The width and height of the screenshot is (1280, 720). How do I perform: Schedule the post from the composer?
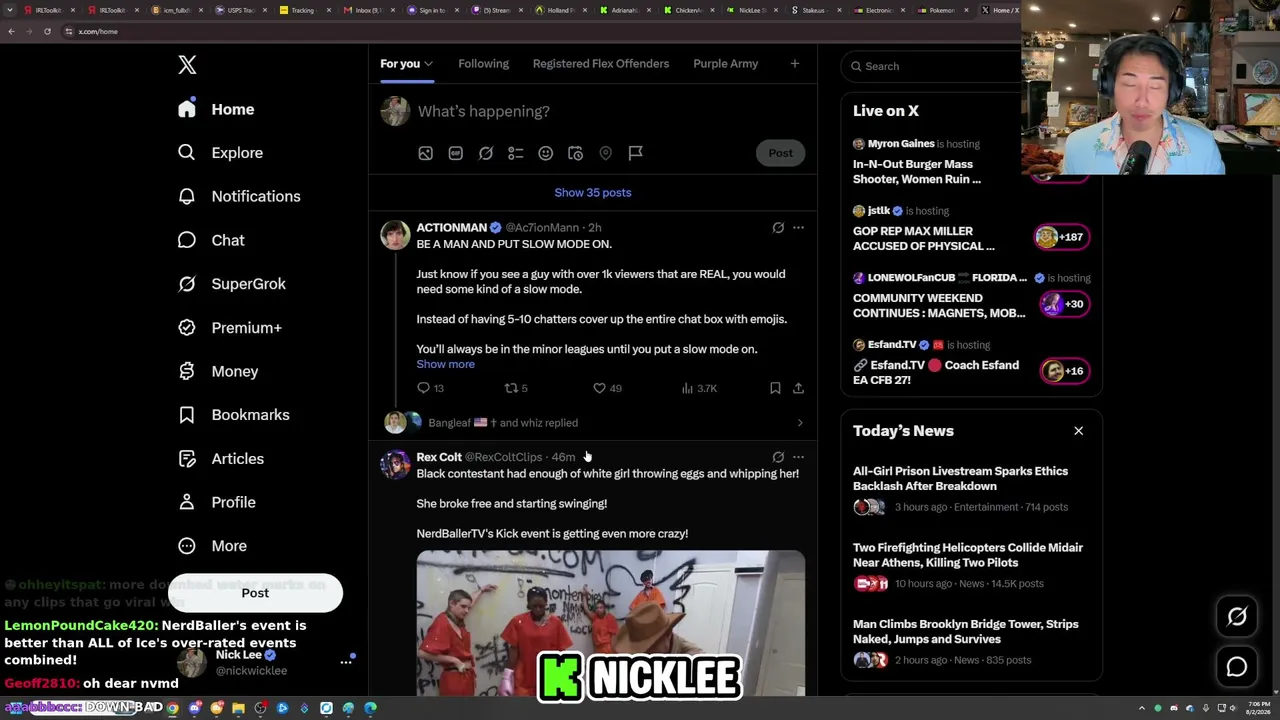click(575, 153)
